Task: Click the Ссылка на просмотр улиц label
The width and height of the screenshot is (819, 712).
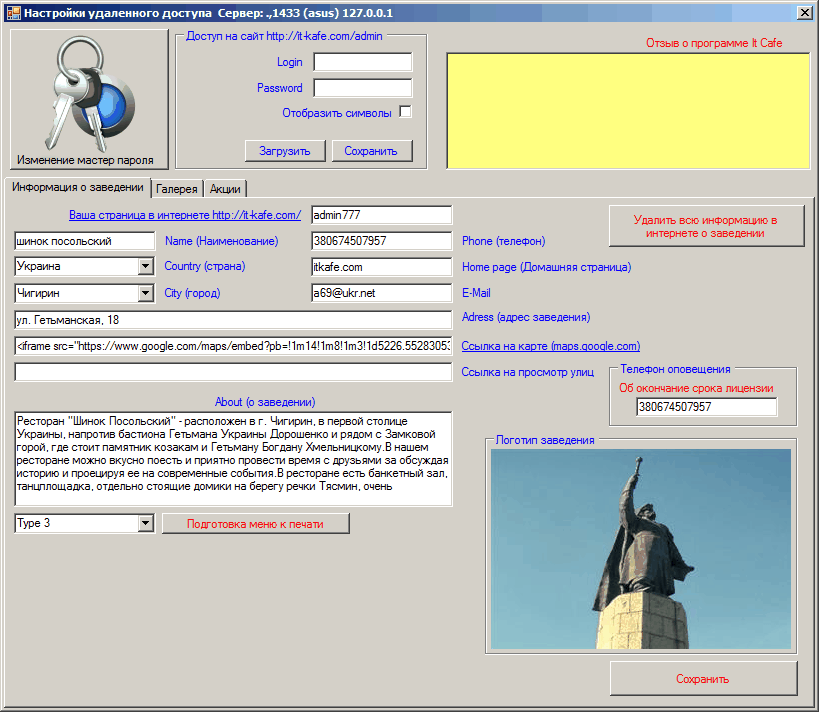Action: 528,372
